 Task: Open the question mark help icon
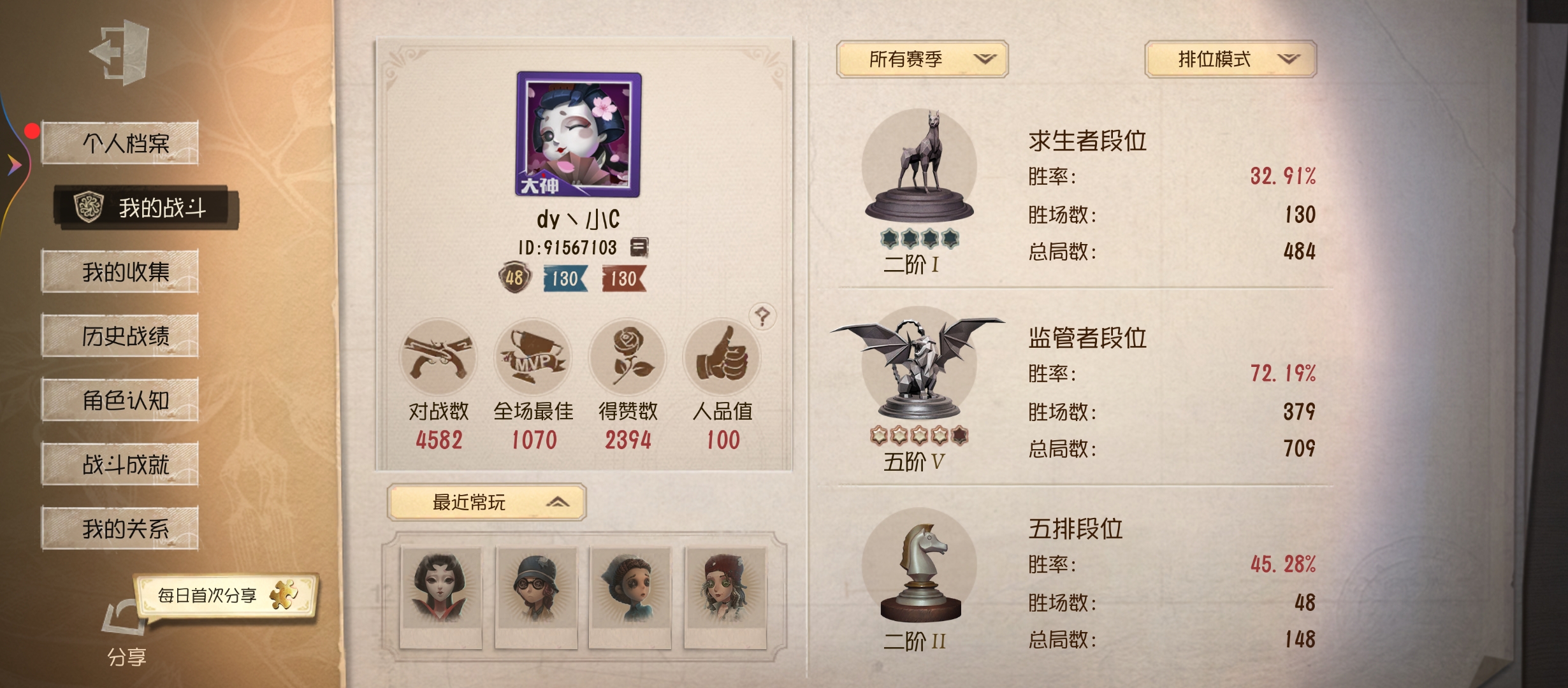click(x=762, y=315)
